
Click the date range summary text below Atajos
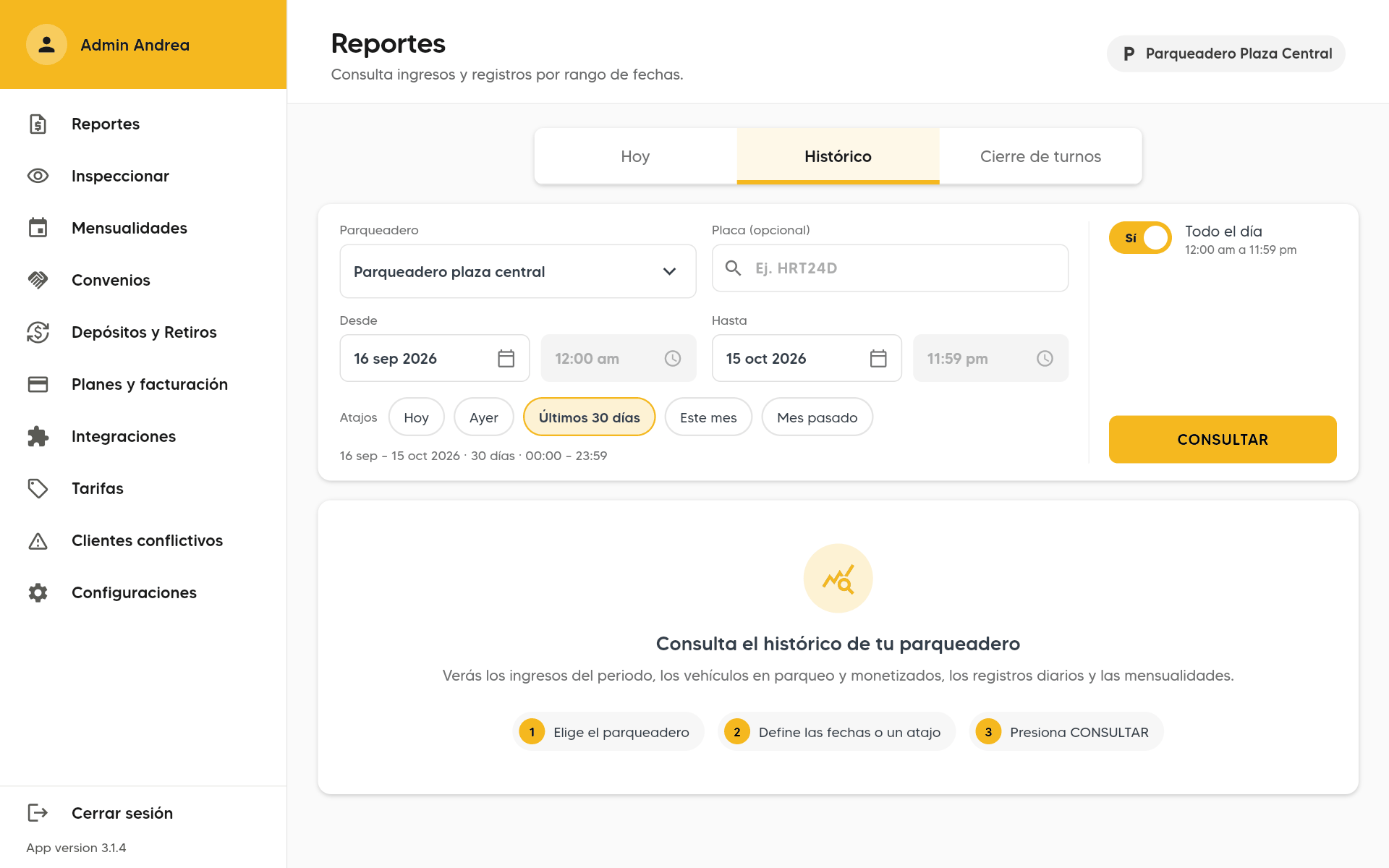pos(473,456)
